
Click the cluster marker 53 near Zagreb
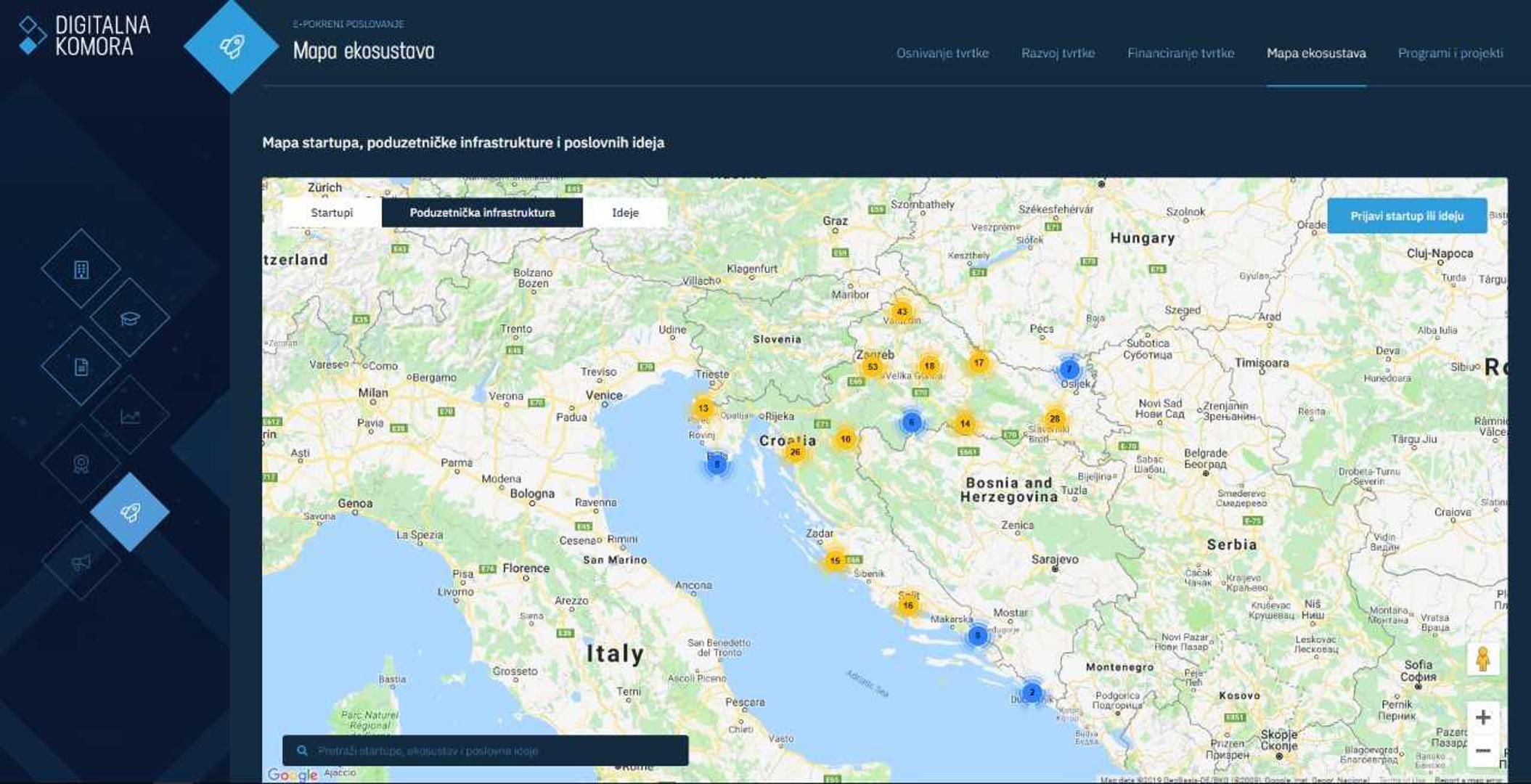pos(872,367)
